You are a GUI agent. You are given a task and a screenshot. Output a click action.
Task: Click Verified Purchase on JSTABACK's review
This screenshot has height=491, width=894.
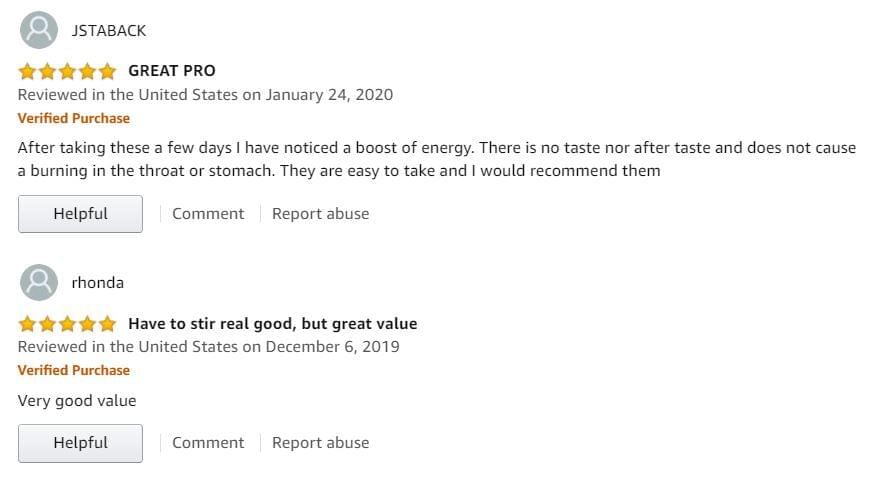pyautogui.click(x=74, y=118)
